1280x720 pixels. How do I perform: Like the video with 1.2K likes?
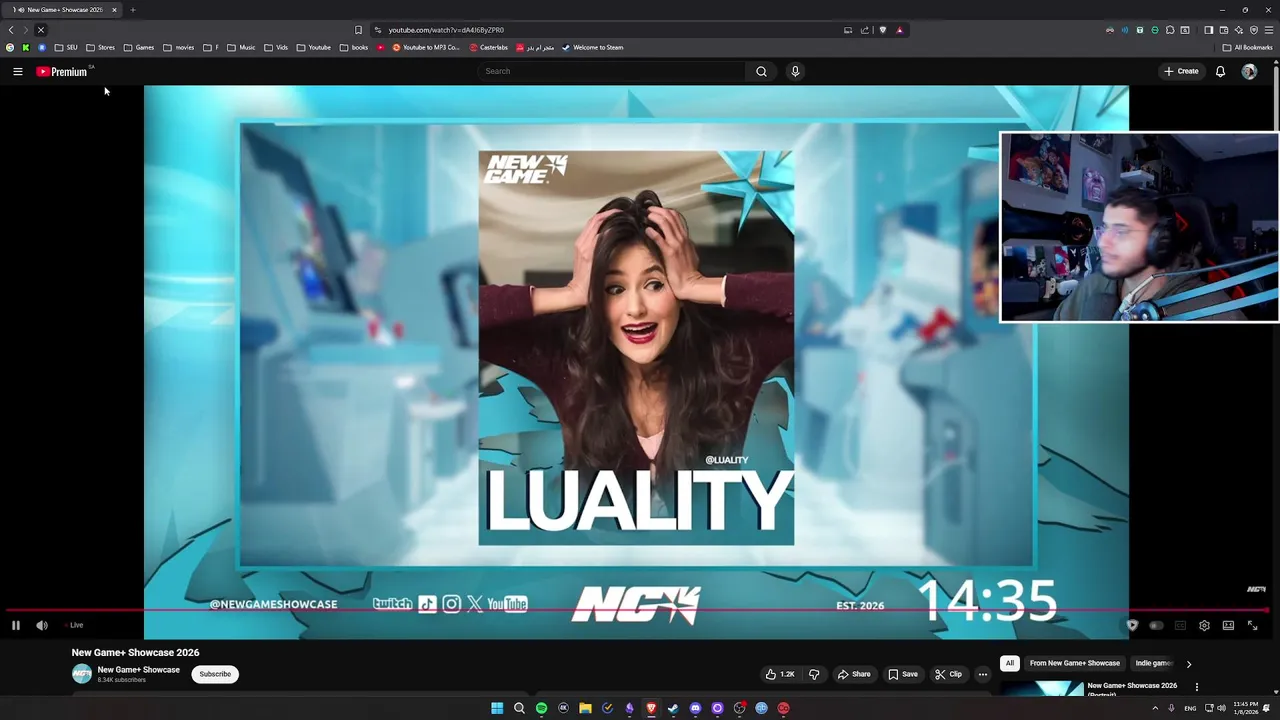780,674
